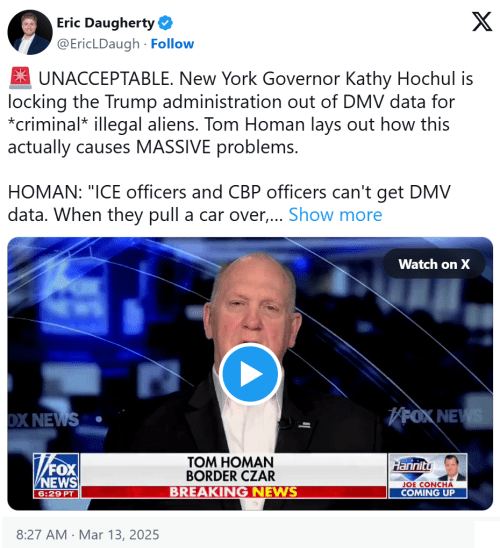Open Eric Daugherty's profile picture
500x548 pixels.
tap(30, 32)
